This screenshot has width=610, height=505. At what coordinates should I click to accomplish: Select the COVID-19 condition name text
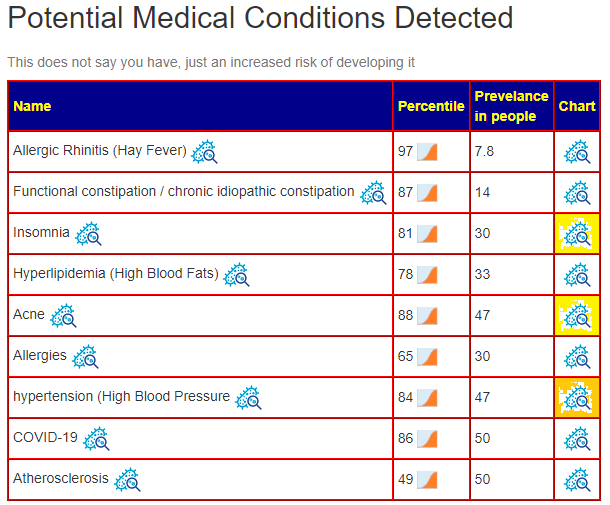46,438
